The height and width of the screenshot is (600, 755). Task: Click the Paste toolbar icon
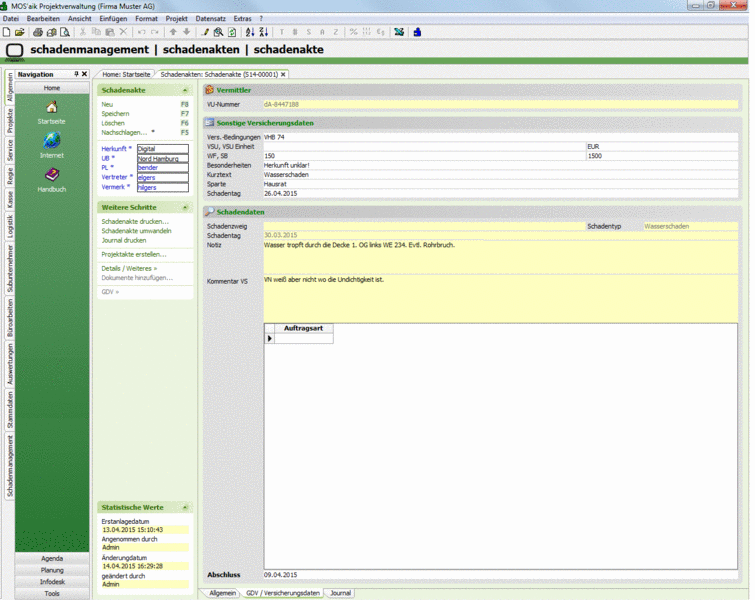pos(110,32)
